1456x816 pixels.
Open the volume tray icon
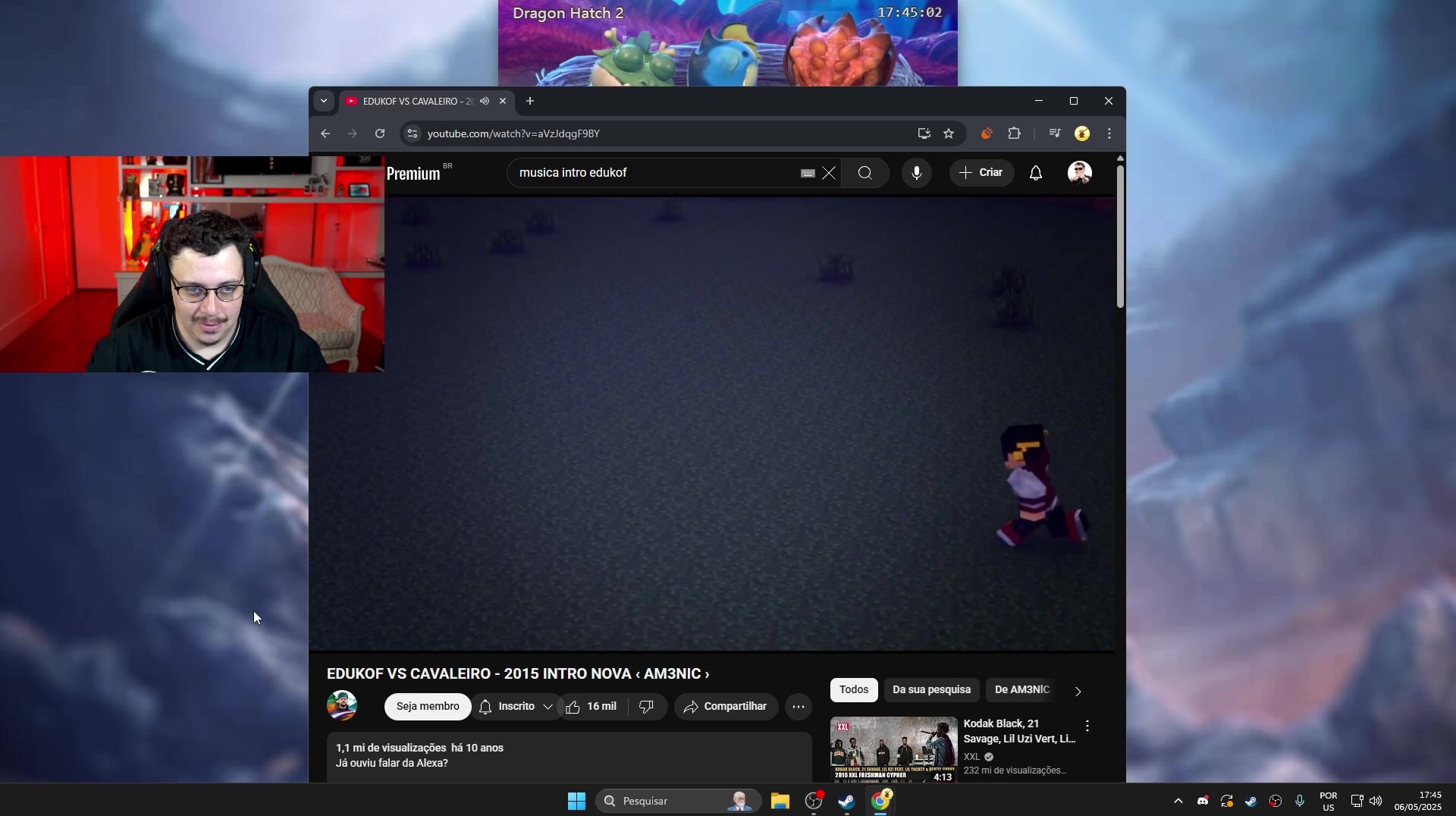click(x=1376, y=801)
